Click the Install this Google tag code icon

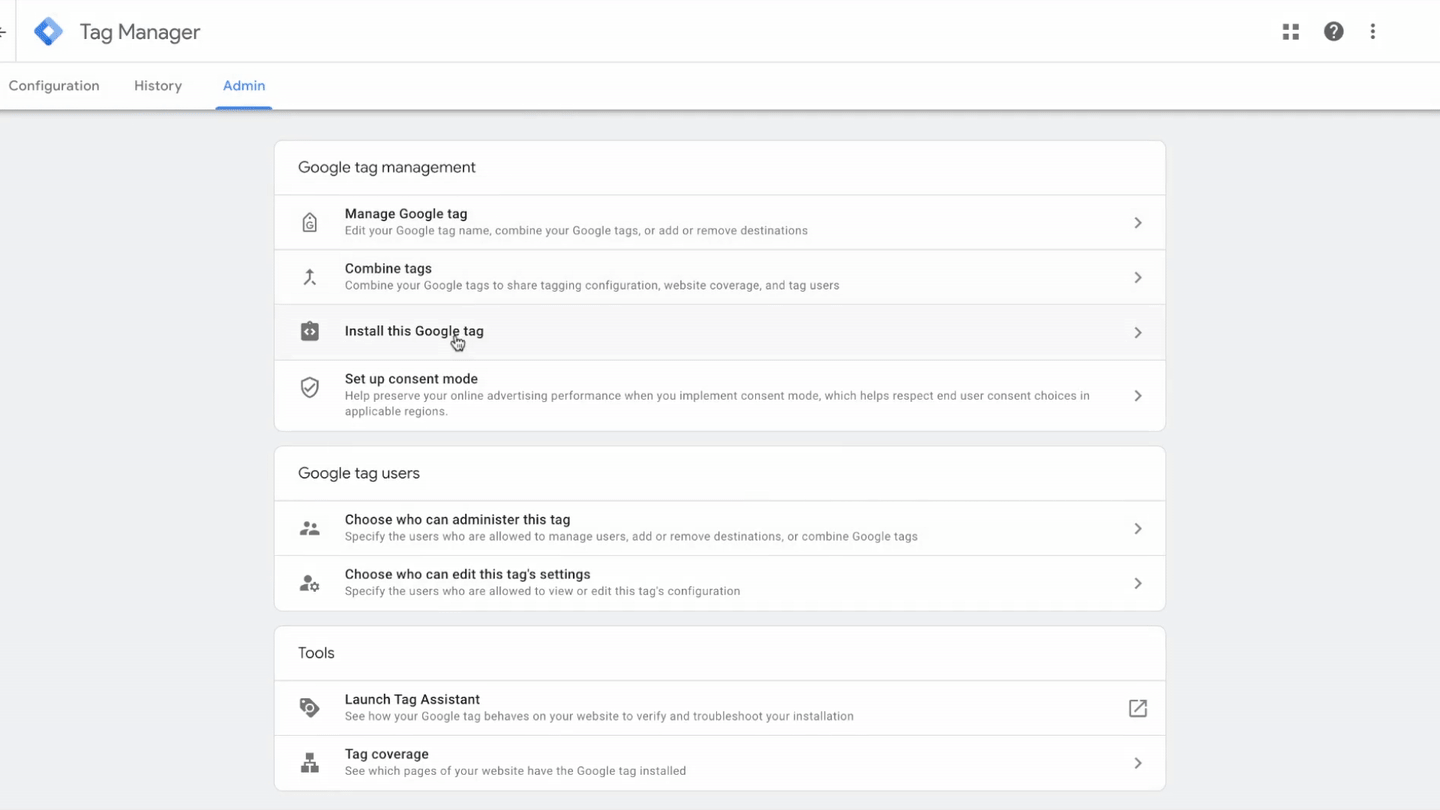coord(310,332)
